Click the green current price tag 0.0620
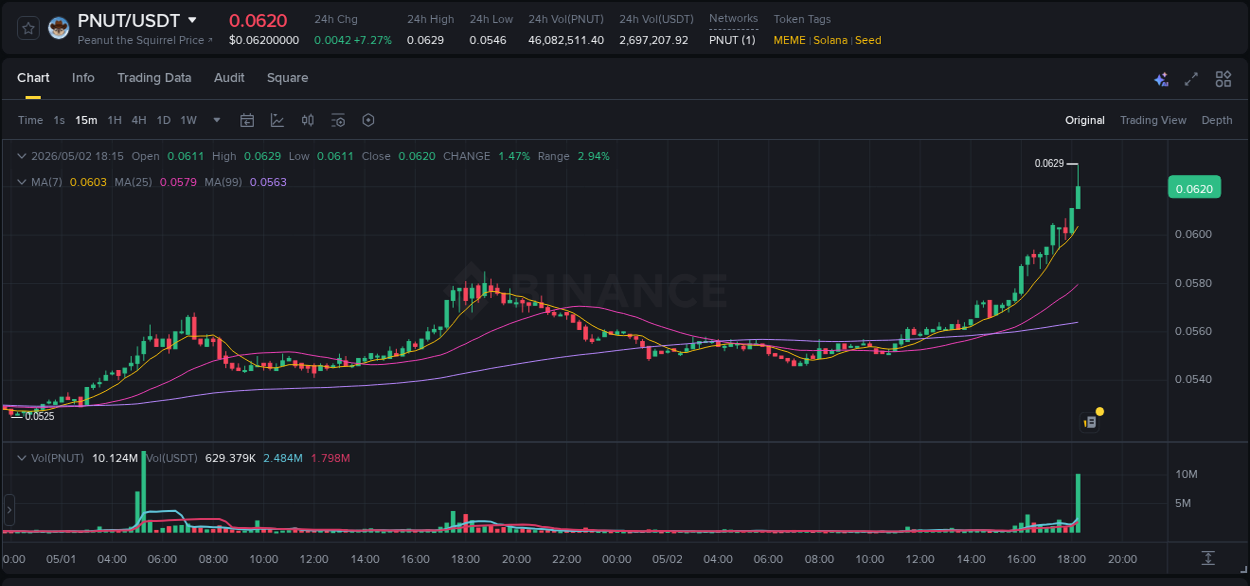 pyautogui.click(x=1193, y=189)
